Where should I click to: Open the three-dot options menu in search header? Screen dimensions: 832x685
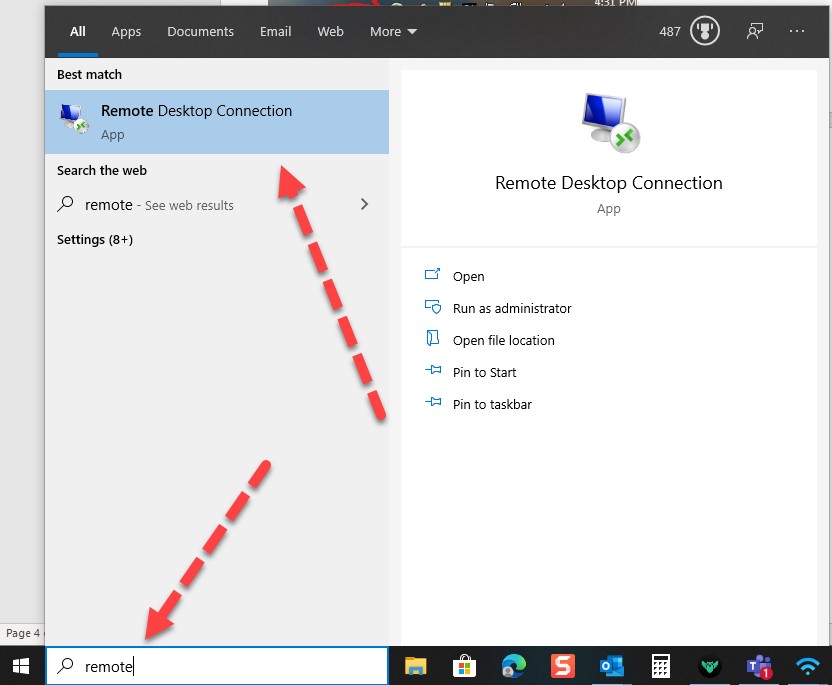796,31
